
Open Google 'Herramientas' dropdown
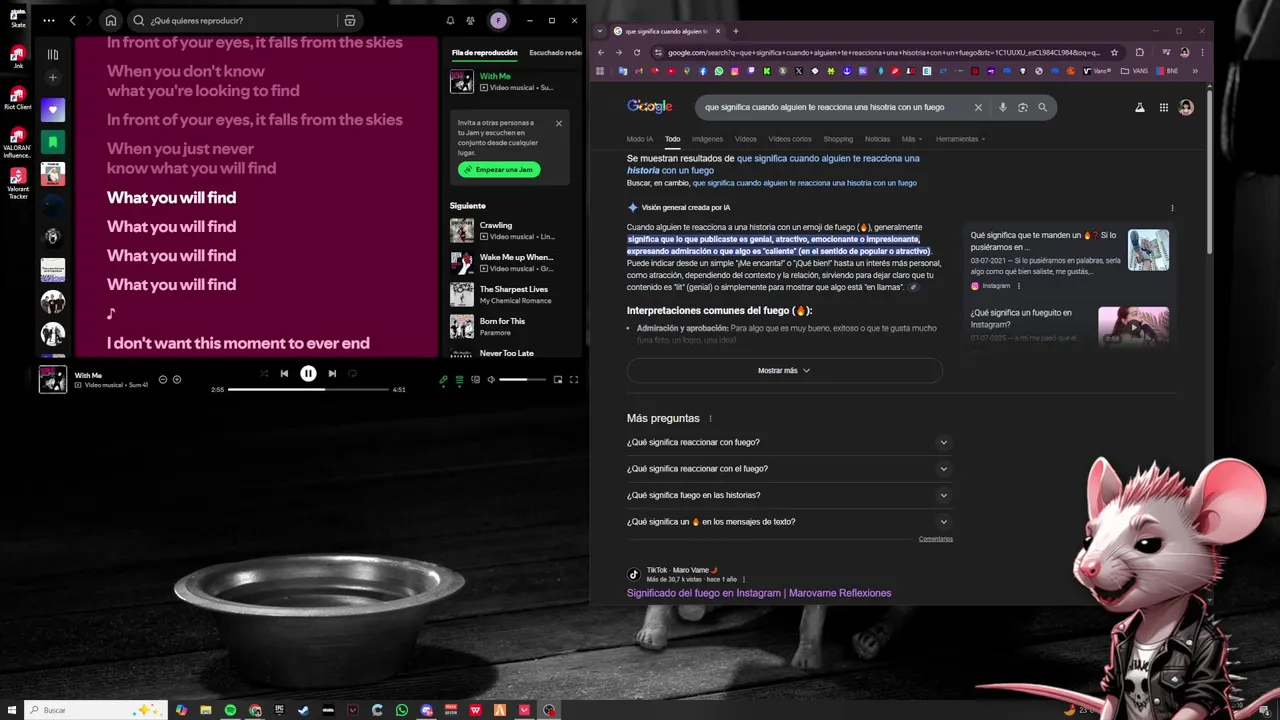[960, 139]
